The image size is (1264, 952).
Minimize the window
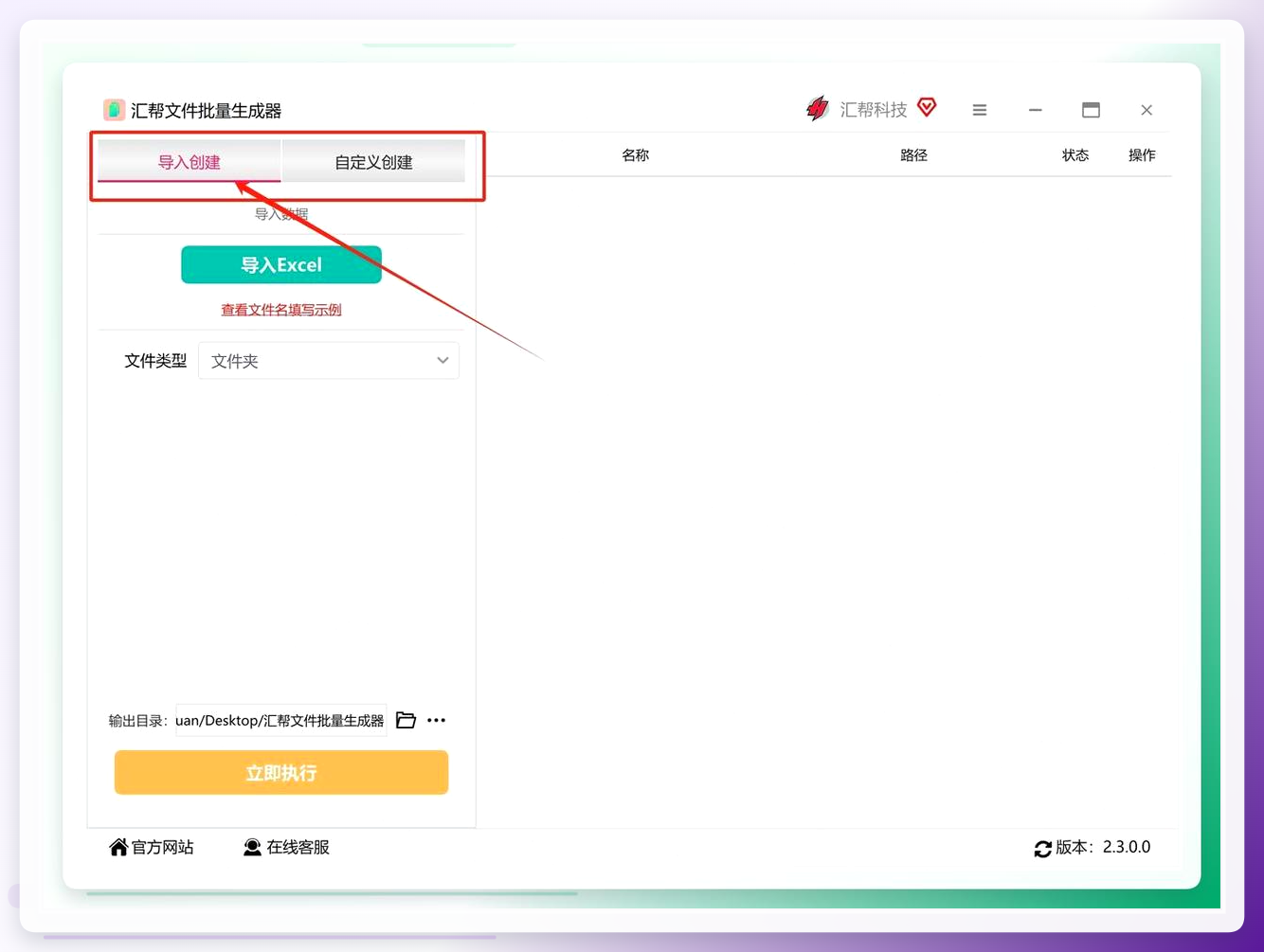click(1035, 110)
